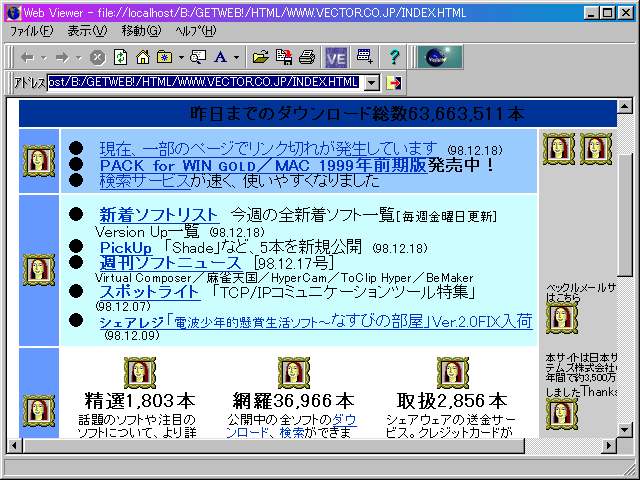The width and height of the screenshot is (640, 480).
Task: Open a file with the folder icon
Action: 260,57
